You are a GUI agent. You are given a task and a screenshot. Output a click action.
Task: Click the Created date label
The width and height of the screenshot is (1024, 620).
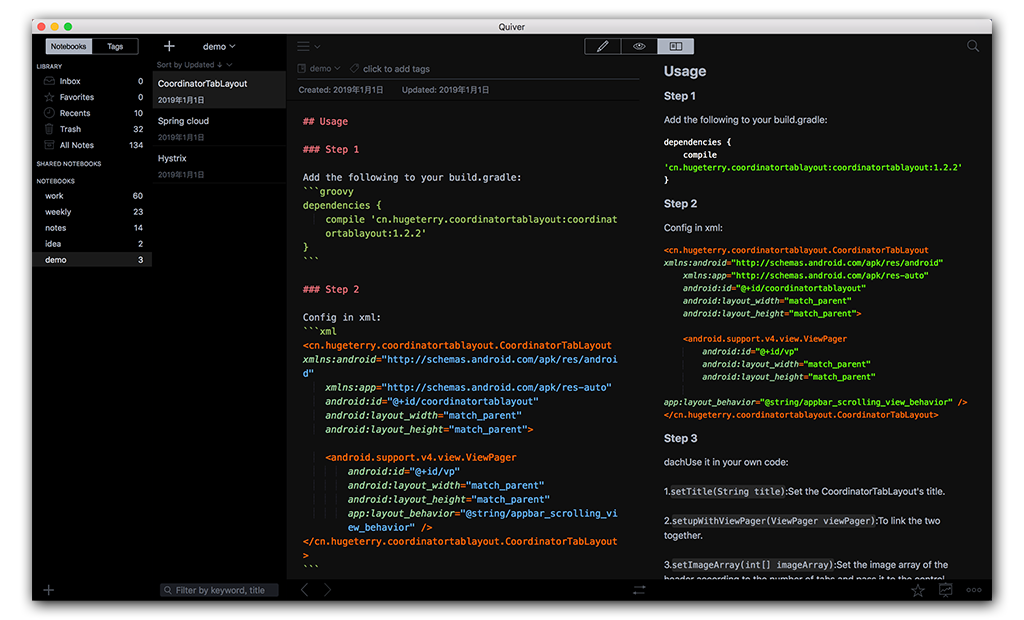[341, 90]
